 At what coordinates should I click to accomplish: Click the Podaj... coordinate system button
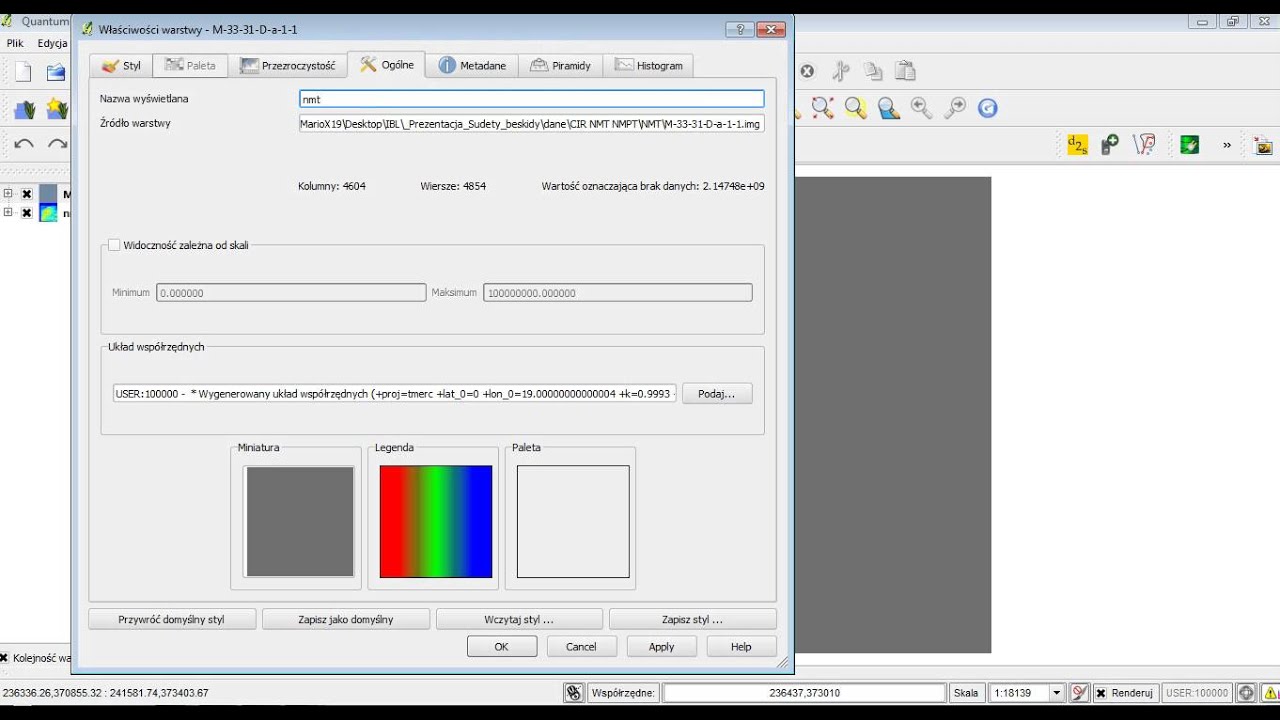click(717, 394)
